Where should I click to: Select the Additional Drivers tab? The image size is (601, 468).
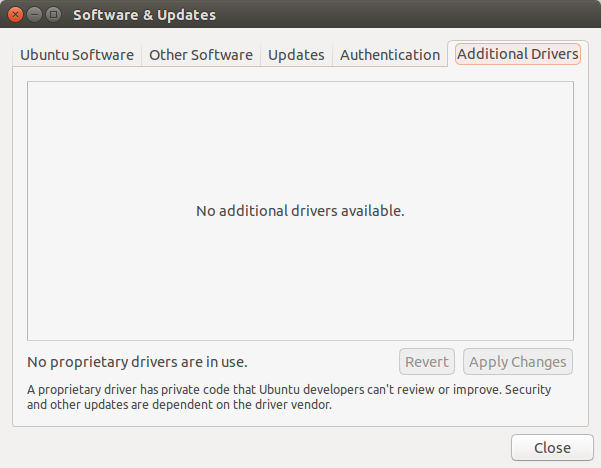pyautogui.click(x=518, y=54)
